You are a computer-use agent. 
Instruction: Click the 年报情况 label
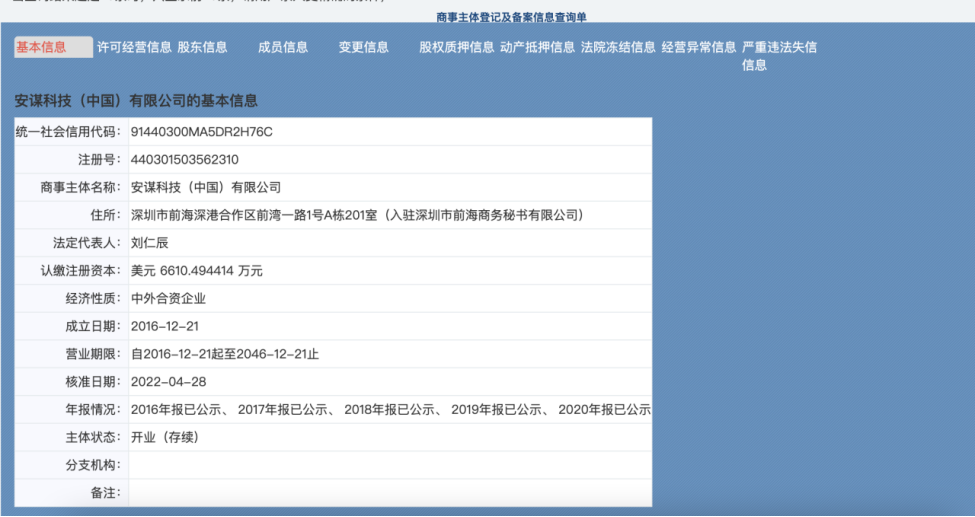(x=93, y=410)
